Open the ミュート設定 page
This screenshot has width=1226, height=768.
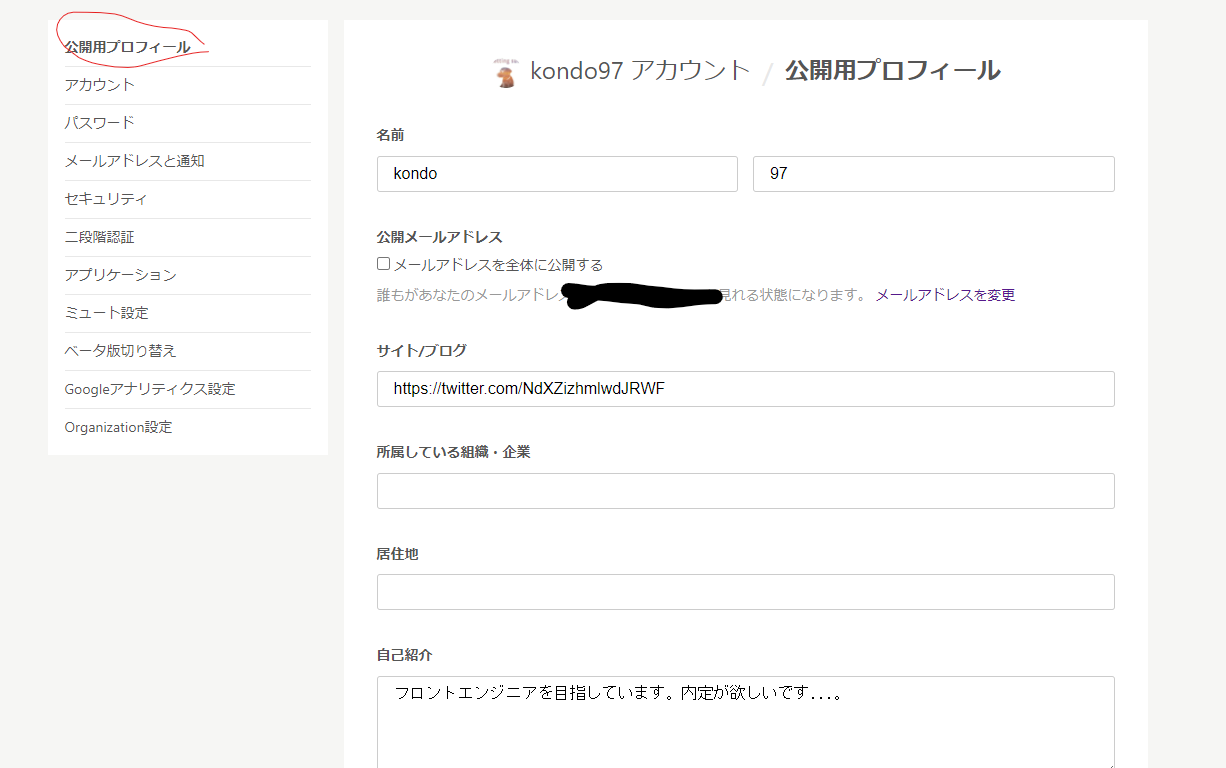coord(106,313)
